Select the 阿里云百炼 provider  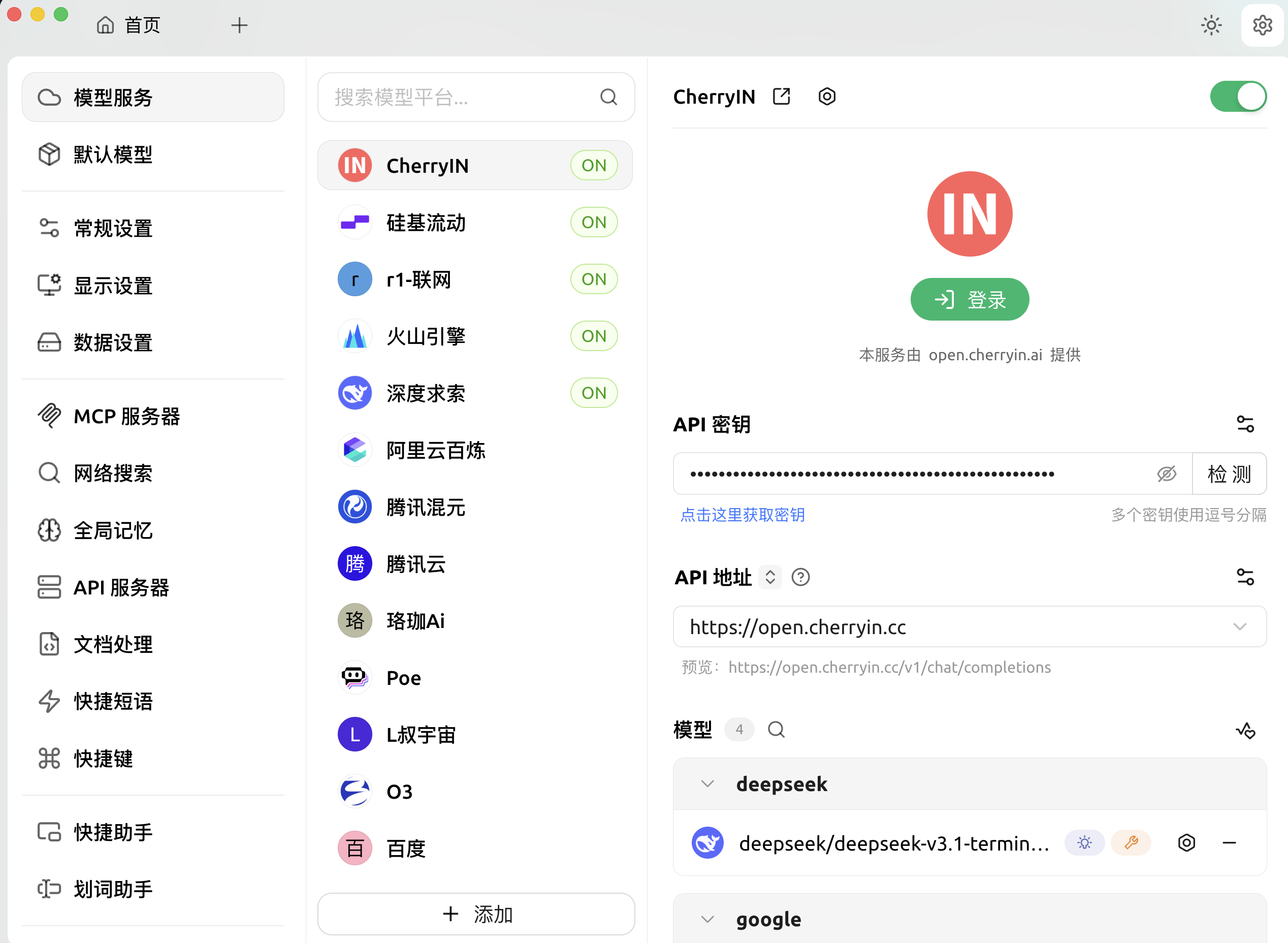(x=475, y=450)
